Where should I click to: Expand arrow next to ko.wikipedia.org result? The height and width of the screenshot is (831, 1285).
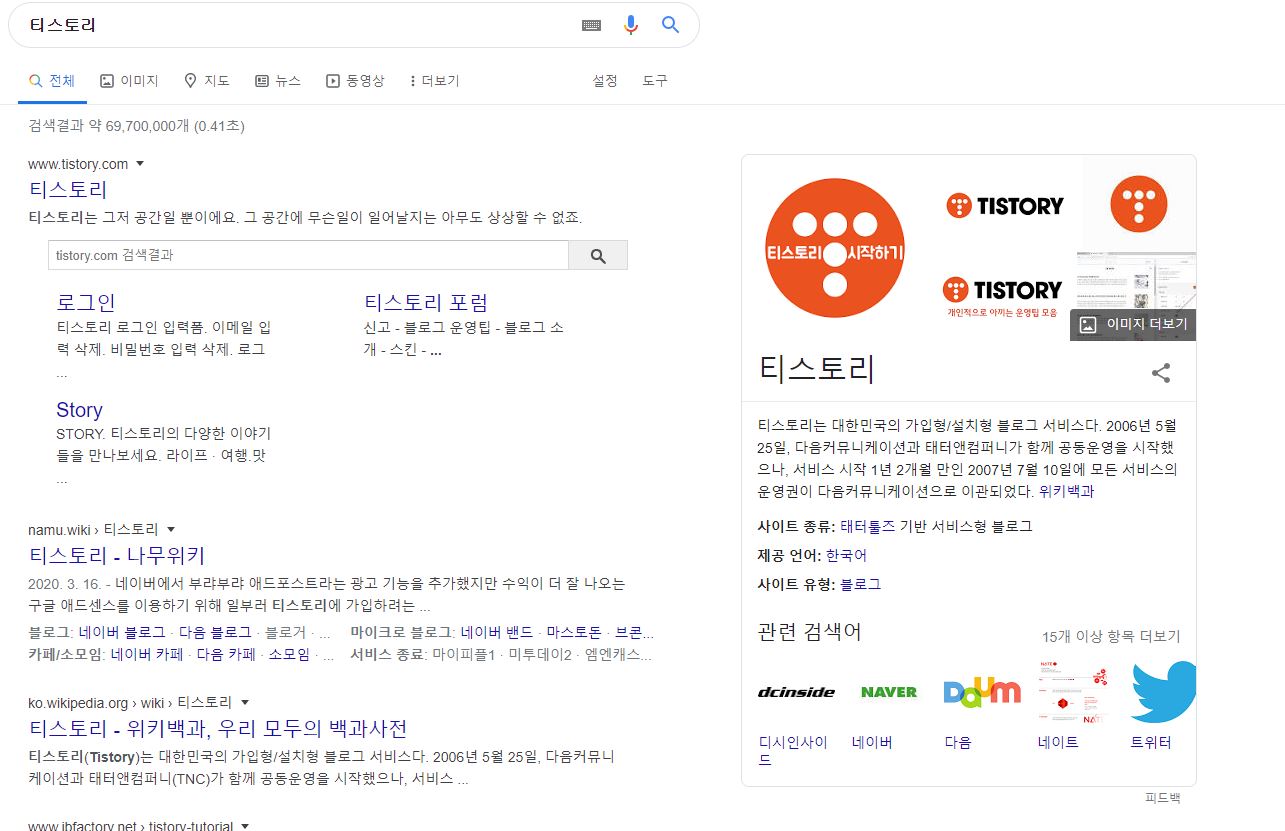[244, 703]
